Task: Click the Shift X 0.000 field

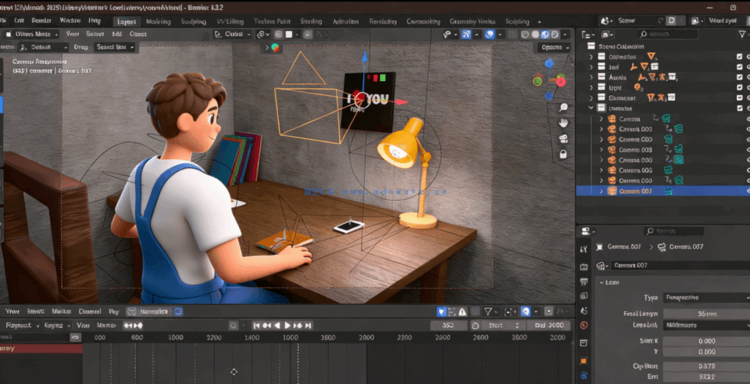Action: coord(706,341)
